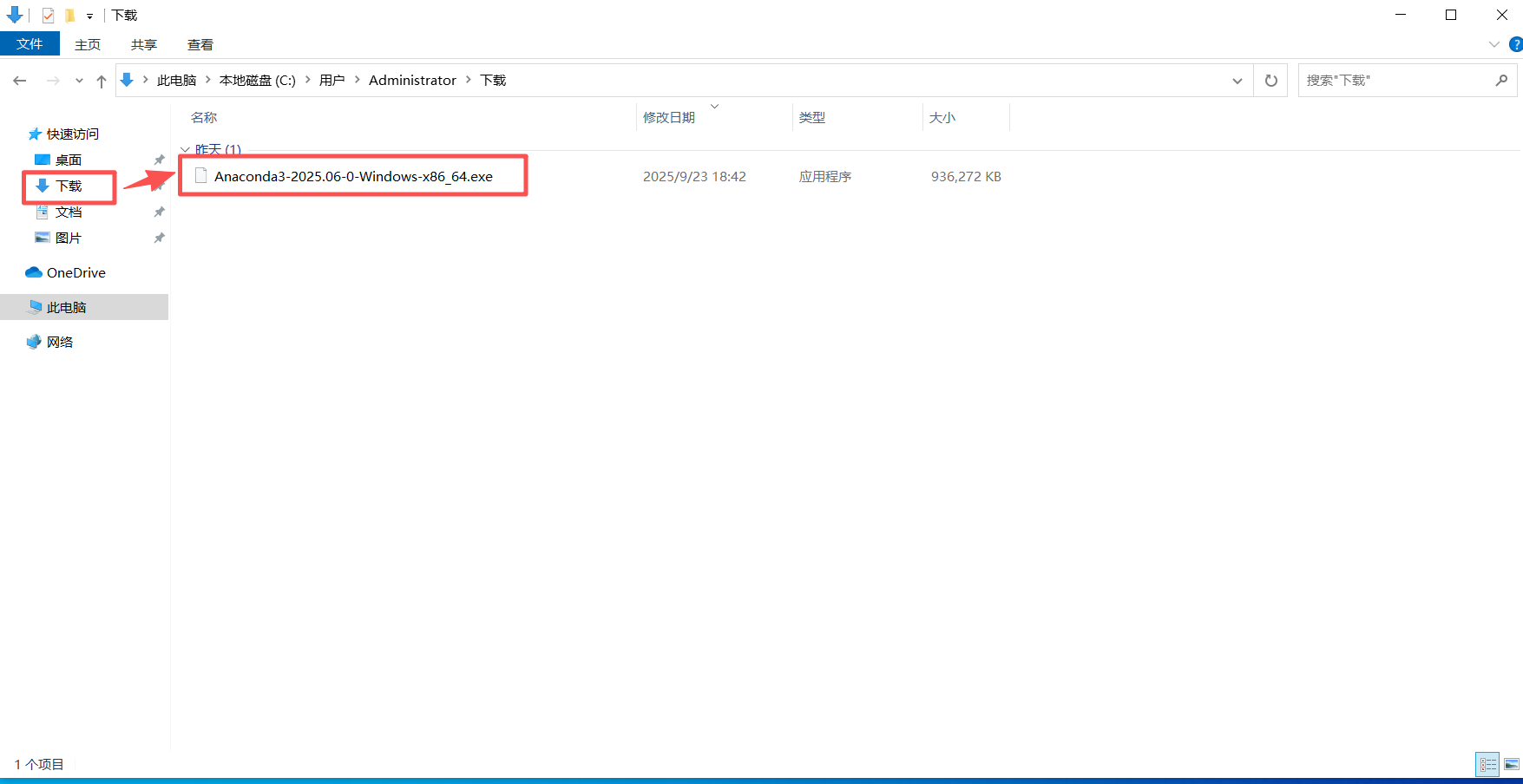This screenshot has height=784, width=1523.
Task: Click the back navigation arrow
Action: 20,81
